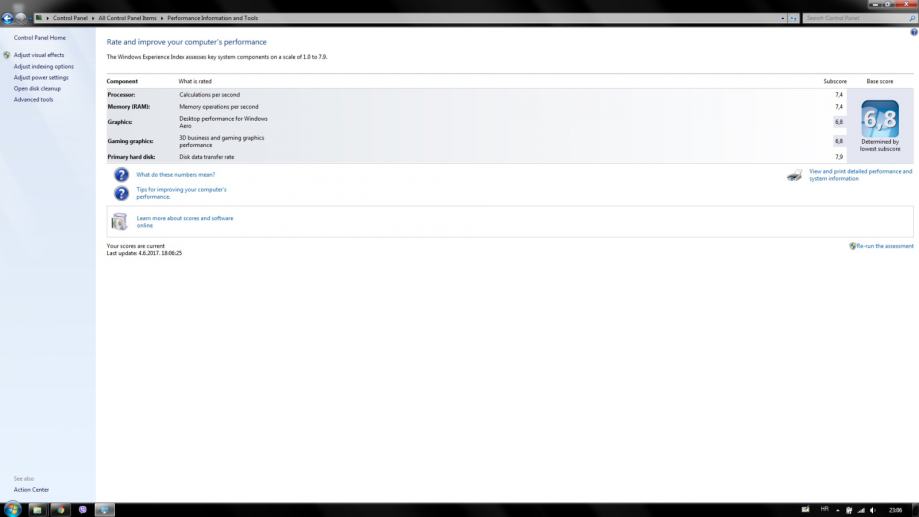This screenshot has width=919, height=517.
Task: Click the taskbar clock
Action: [x=895, y=510]
